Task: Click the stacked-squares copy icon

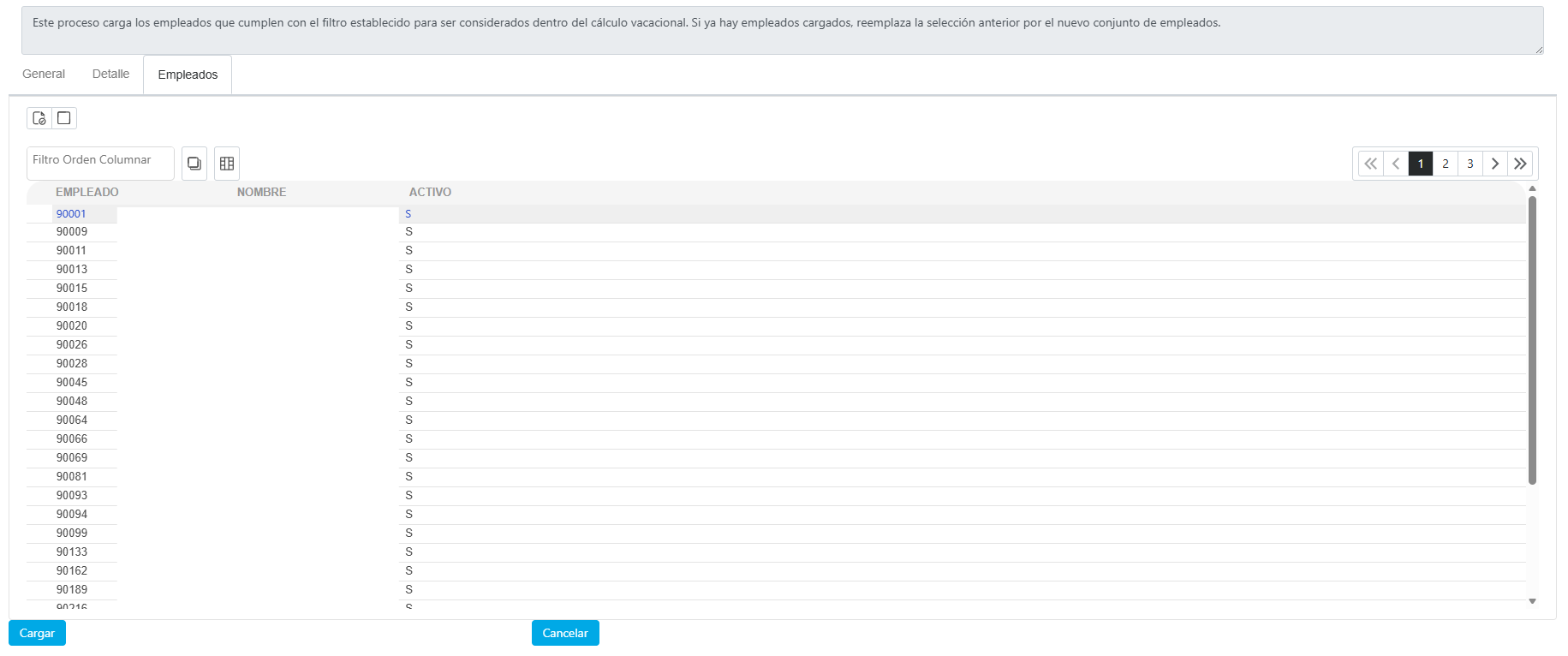Action: point(194,164)
